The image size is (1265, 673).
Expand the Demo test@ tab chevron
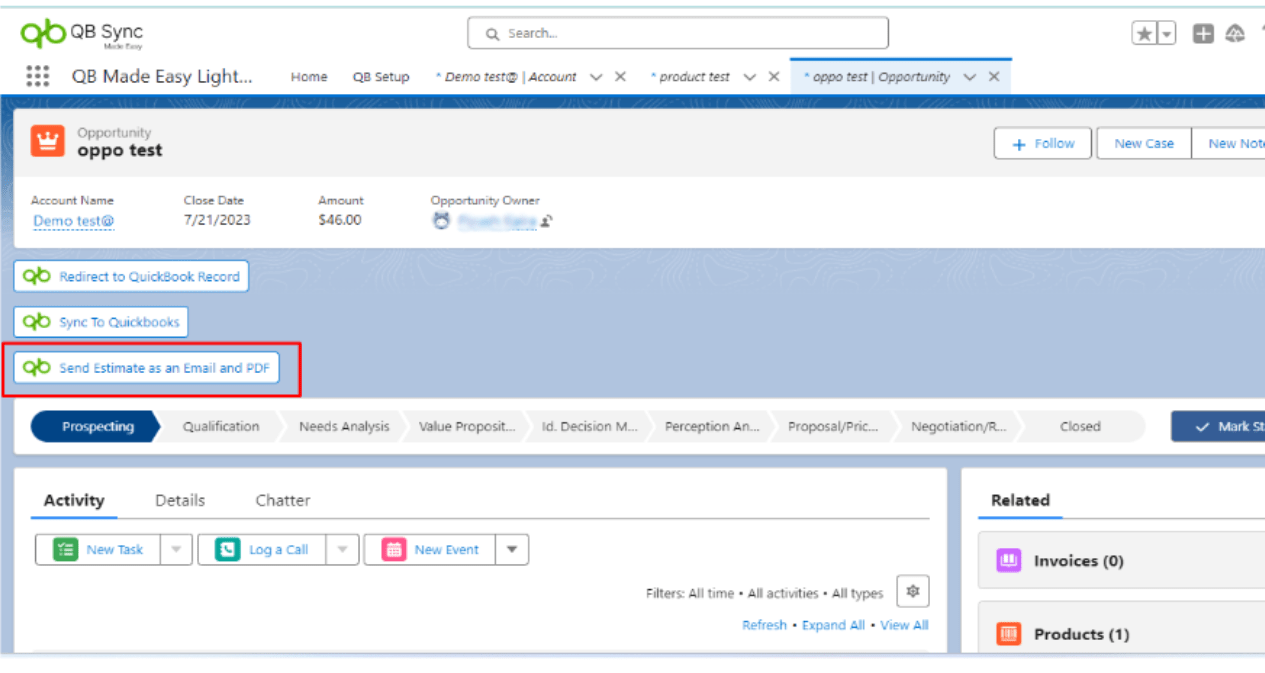tap(596, 76)
